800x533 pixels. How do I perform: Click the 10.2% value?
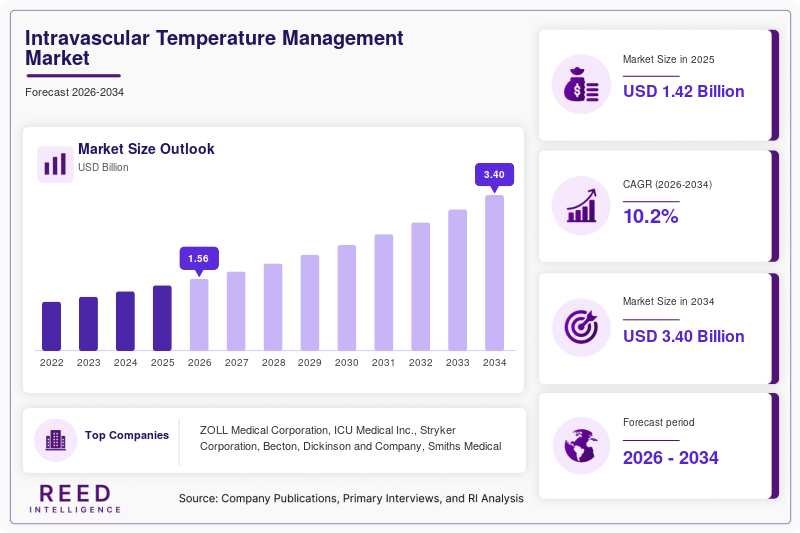[651, 216]
